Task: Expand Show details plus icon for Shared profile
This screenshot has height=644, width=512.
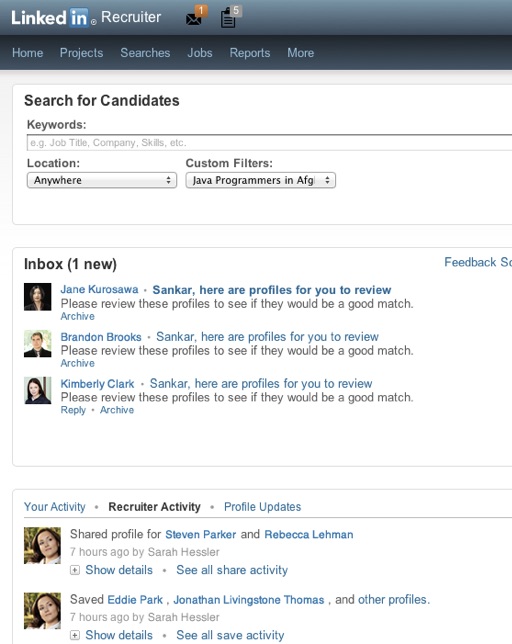Action: (75, 570)
